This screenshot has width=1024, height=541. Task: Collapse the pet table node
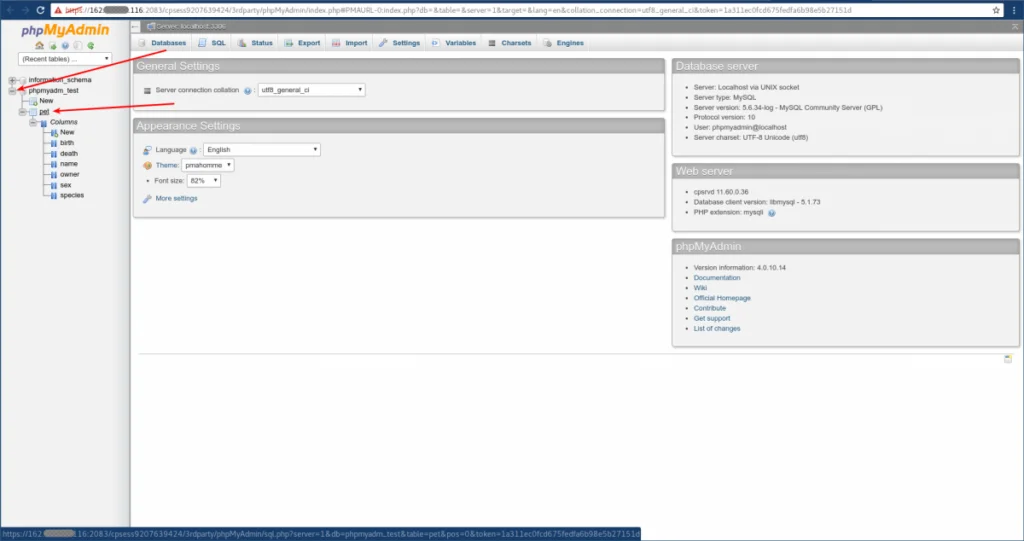click(22, 112)
